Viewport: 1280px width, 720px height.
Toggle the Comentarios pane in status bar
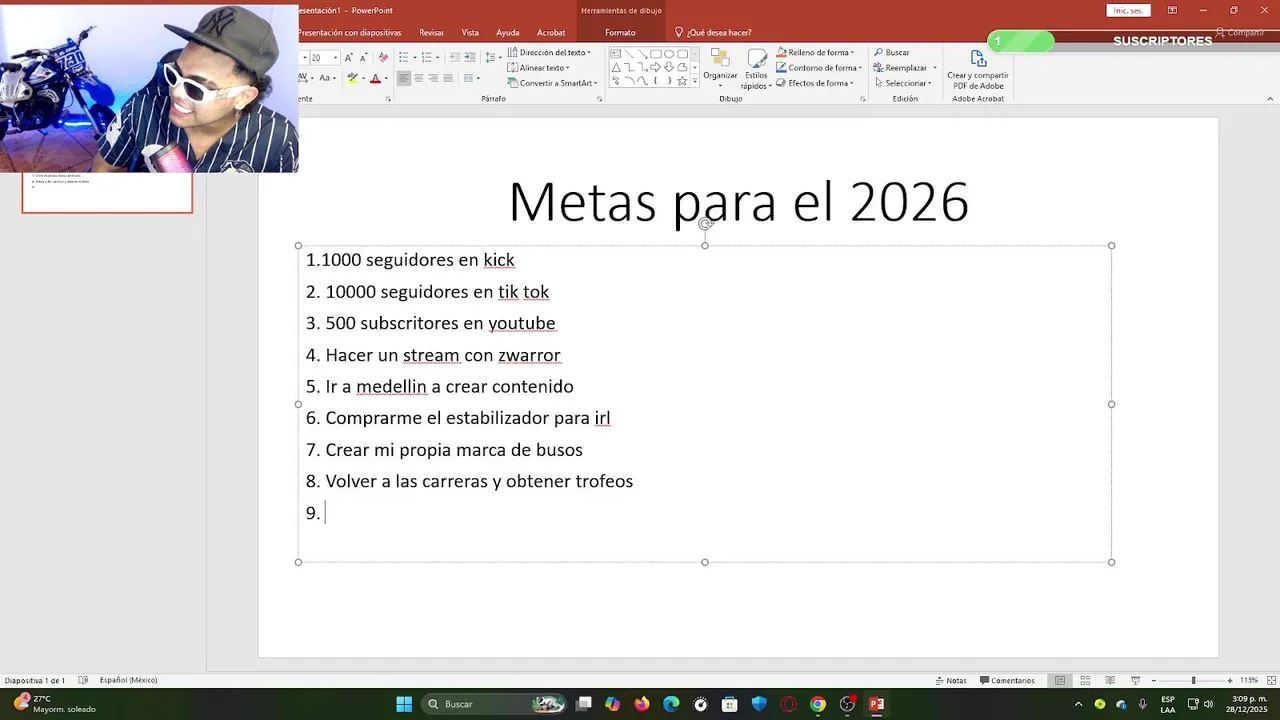point(1007,680)
